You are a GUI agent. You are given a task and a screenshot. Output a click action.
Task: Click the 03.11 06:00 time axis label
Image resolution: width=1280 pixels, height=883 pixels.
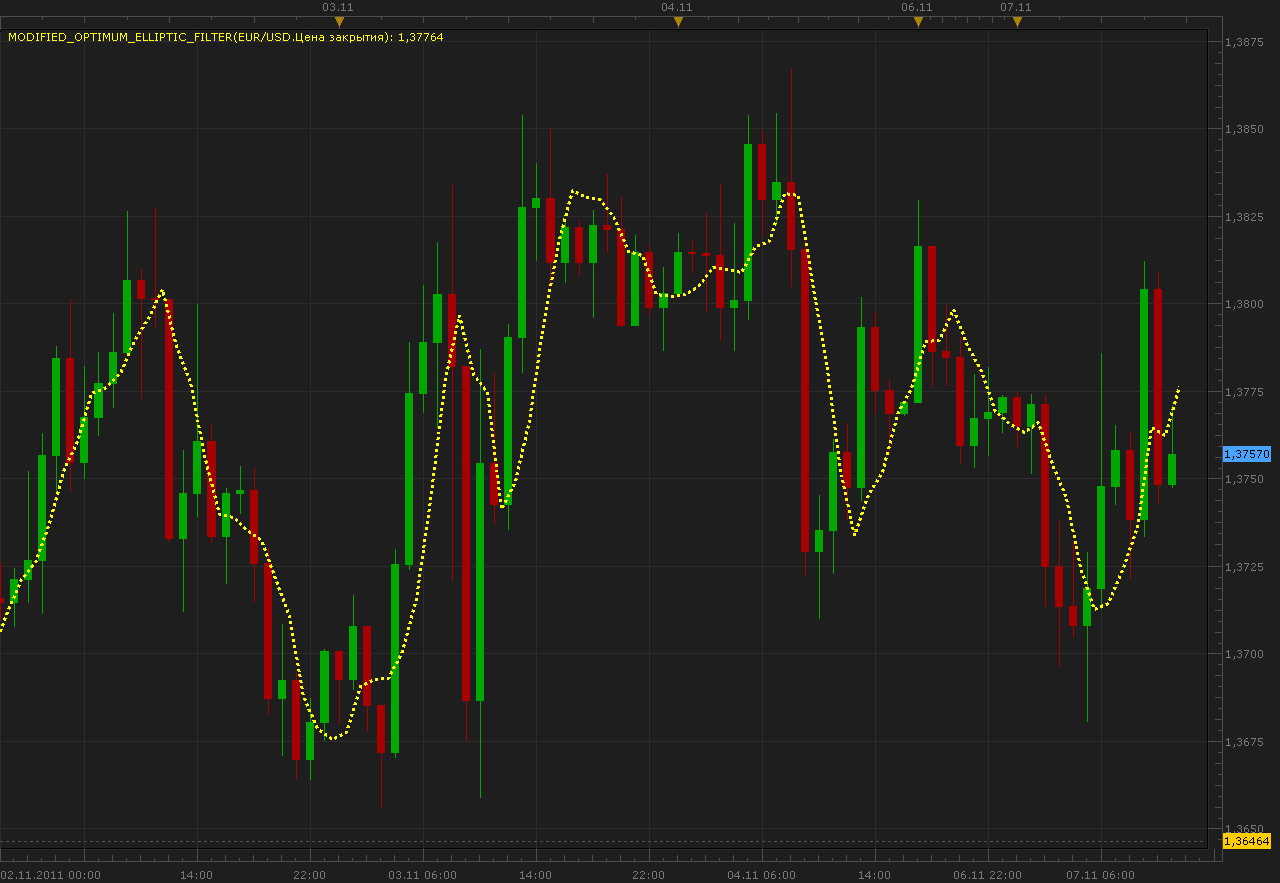[x=423, y=875]
